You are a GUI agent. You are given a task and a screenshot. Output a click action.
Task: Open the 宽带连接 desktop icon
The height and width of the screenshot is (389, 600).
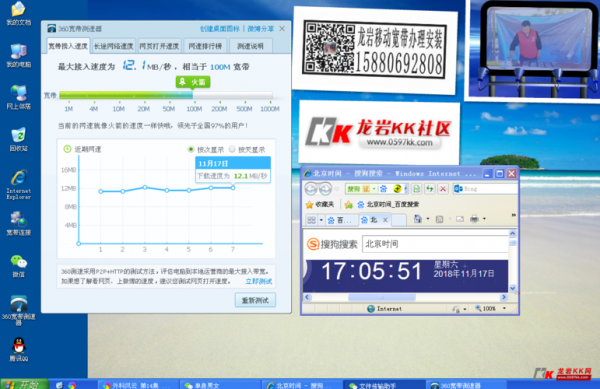18,223
